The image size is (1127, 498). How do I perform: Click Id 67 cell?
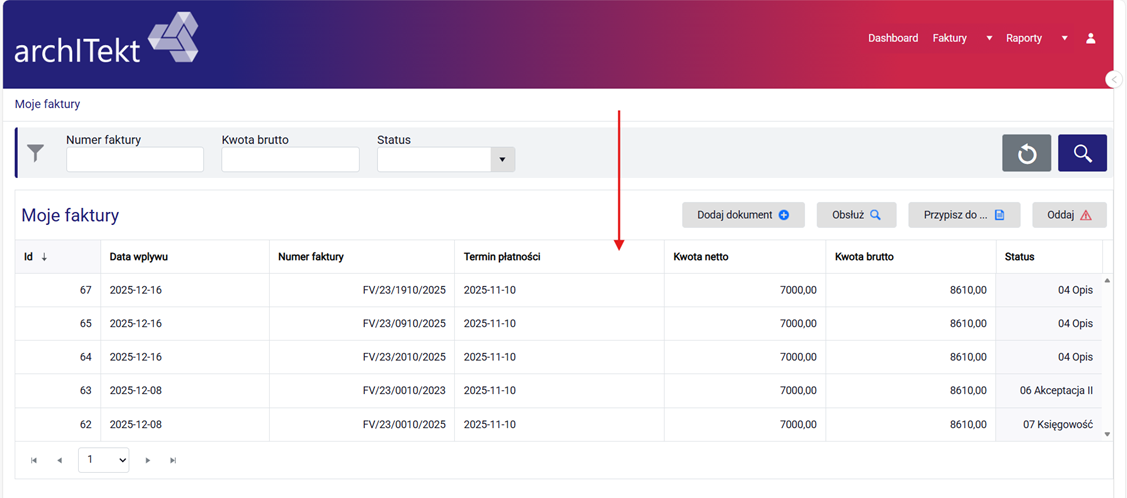click(x=58, y=290)
